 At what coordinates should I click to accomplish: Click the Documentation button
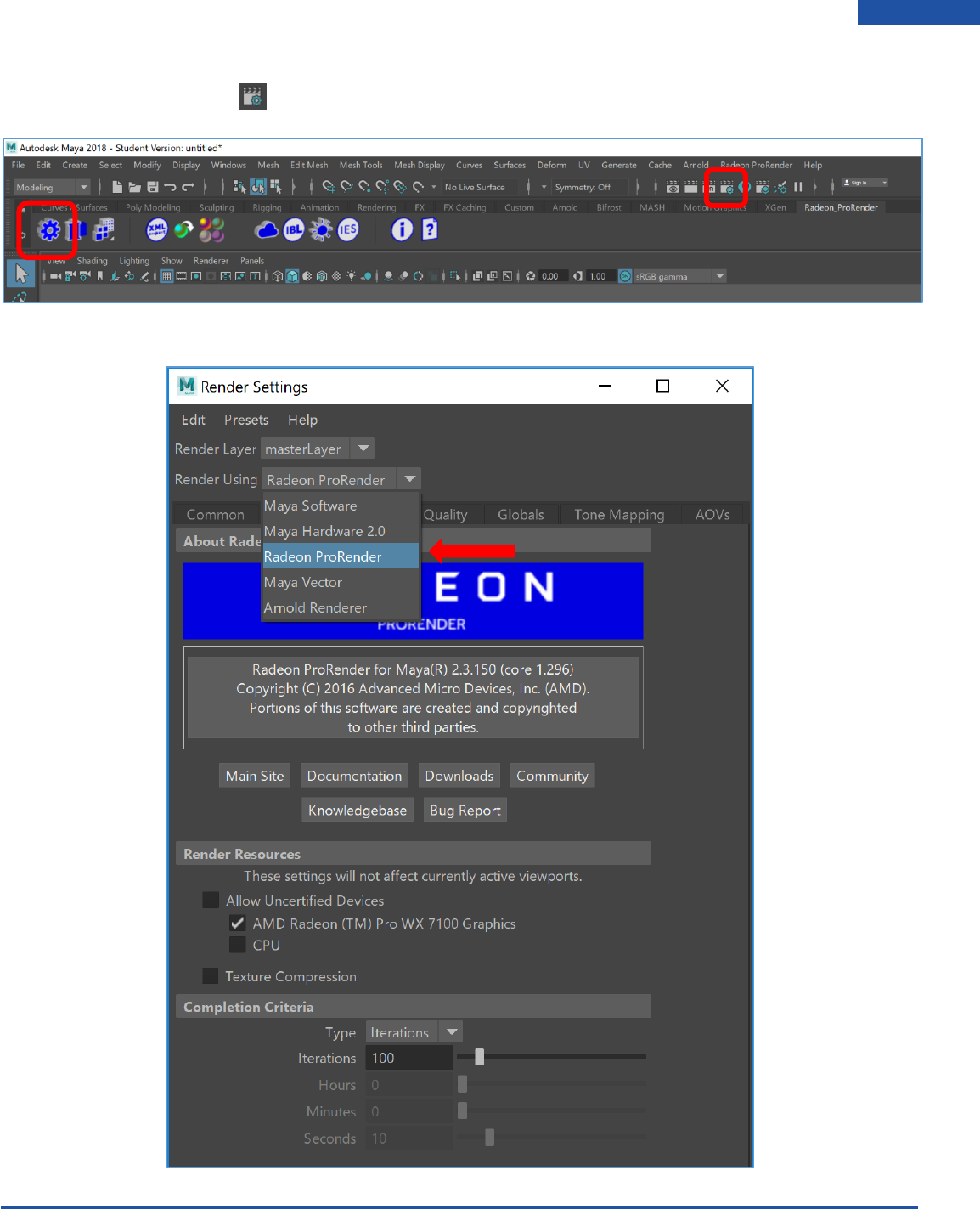point(354,776)
